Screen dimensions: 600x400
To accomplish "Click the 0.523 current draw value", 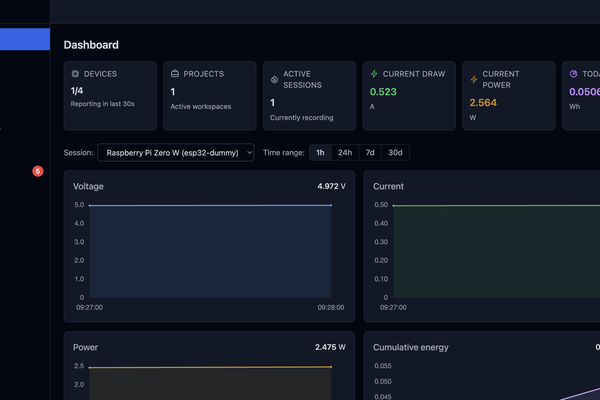I will [383, 92].
